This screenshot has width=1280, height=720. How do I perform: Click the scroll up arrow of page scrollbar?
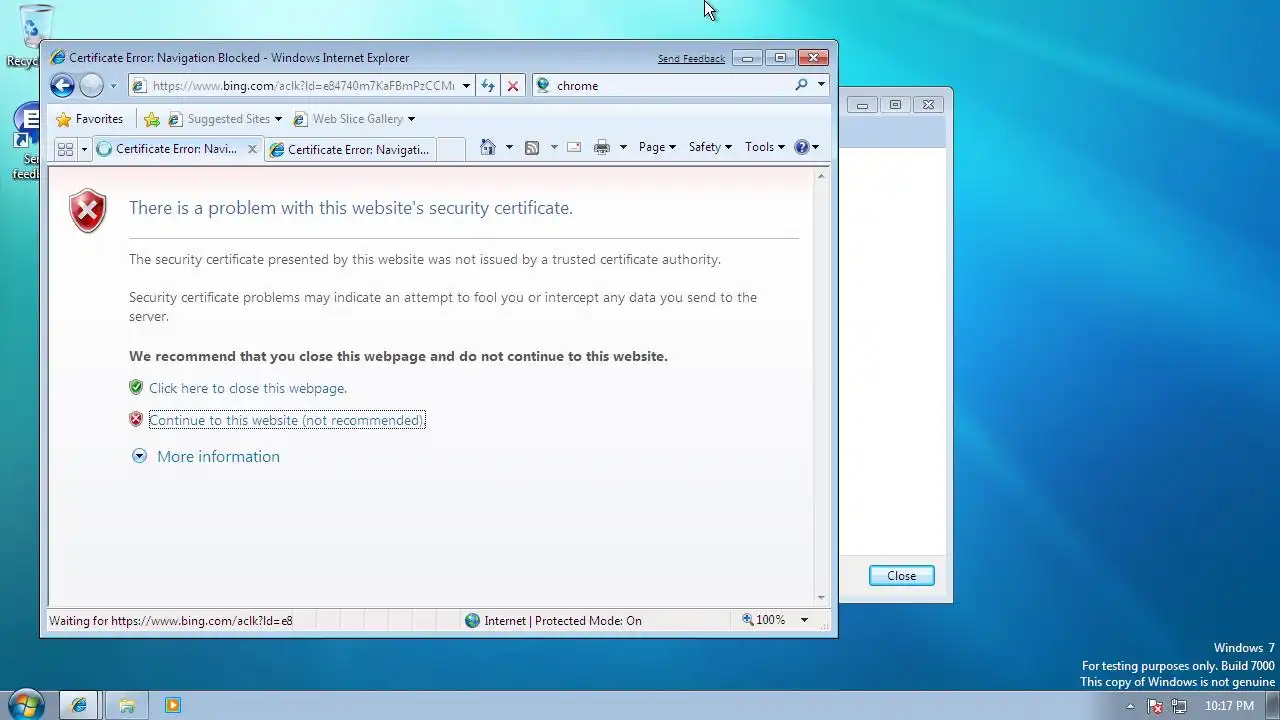tap(822, 176)
